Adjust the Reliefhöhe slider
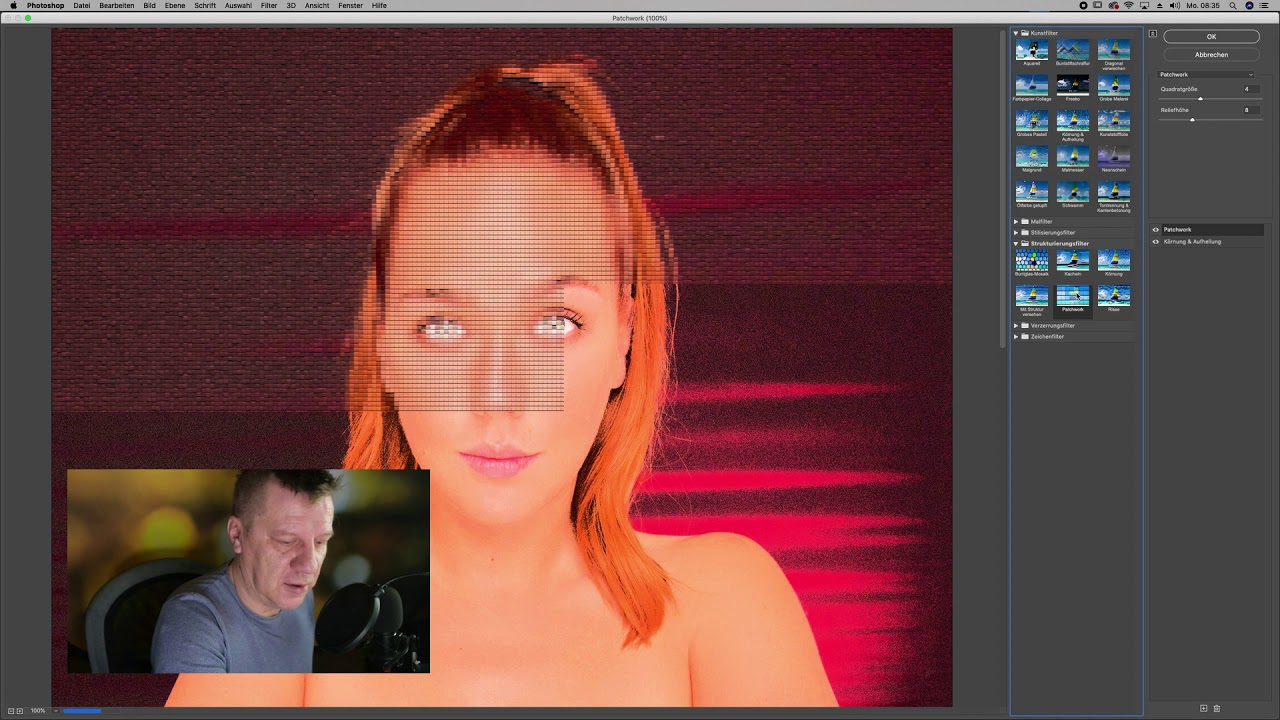The width and height of the screenshot is (1280, 720). pyautogui.click(x=1192, y=120)
